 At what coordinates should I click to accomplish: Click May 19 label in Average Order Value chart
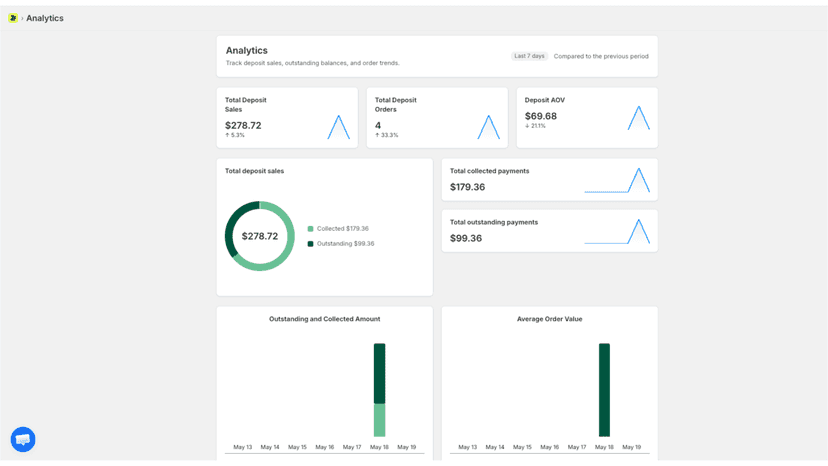click(x=632, y=447)
